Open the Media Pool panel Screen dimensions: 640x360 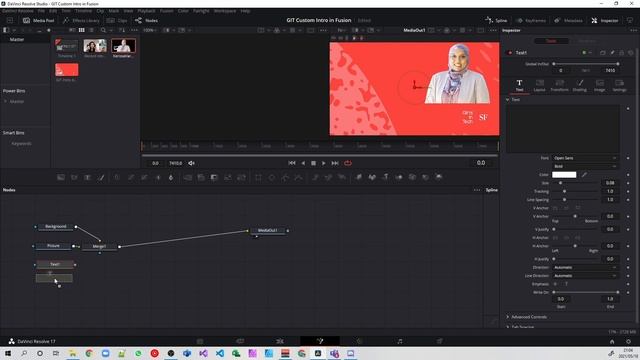point(39,20)
